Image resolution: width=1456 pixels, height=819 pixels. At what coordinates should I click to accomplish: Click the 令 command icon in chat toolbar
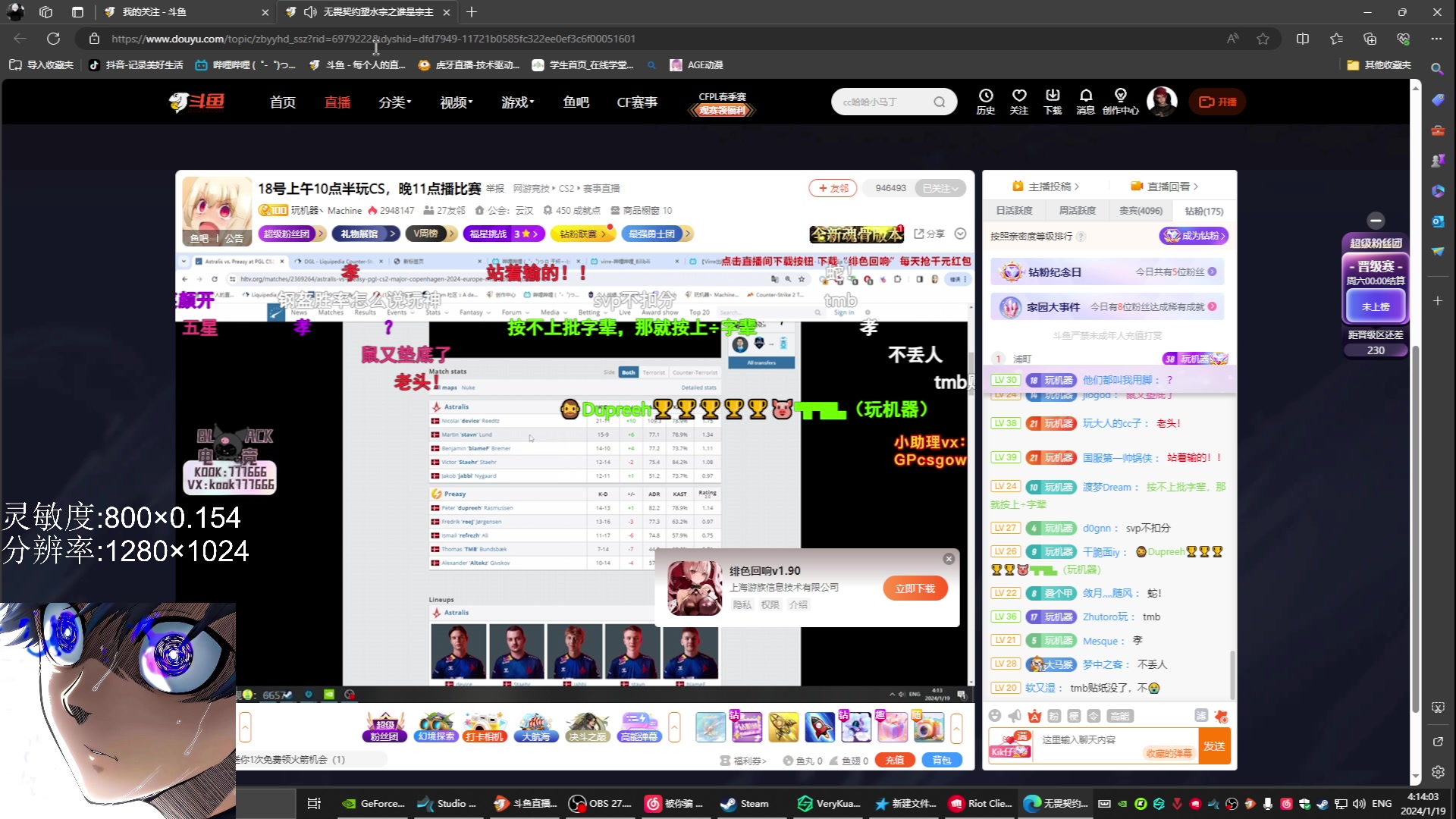pyautogui.click(x=1094, y=715)
